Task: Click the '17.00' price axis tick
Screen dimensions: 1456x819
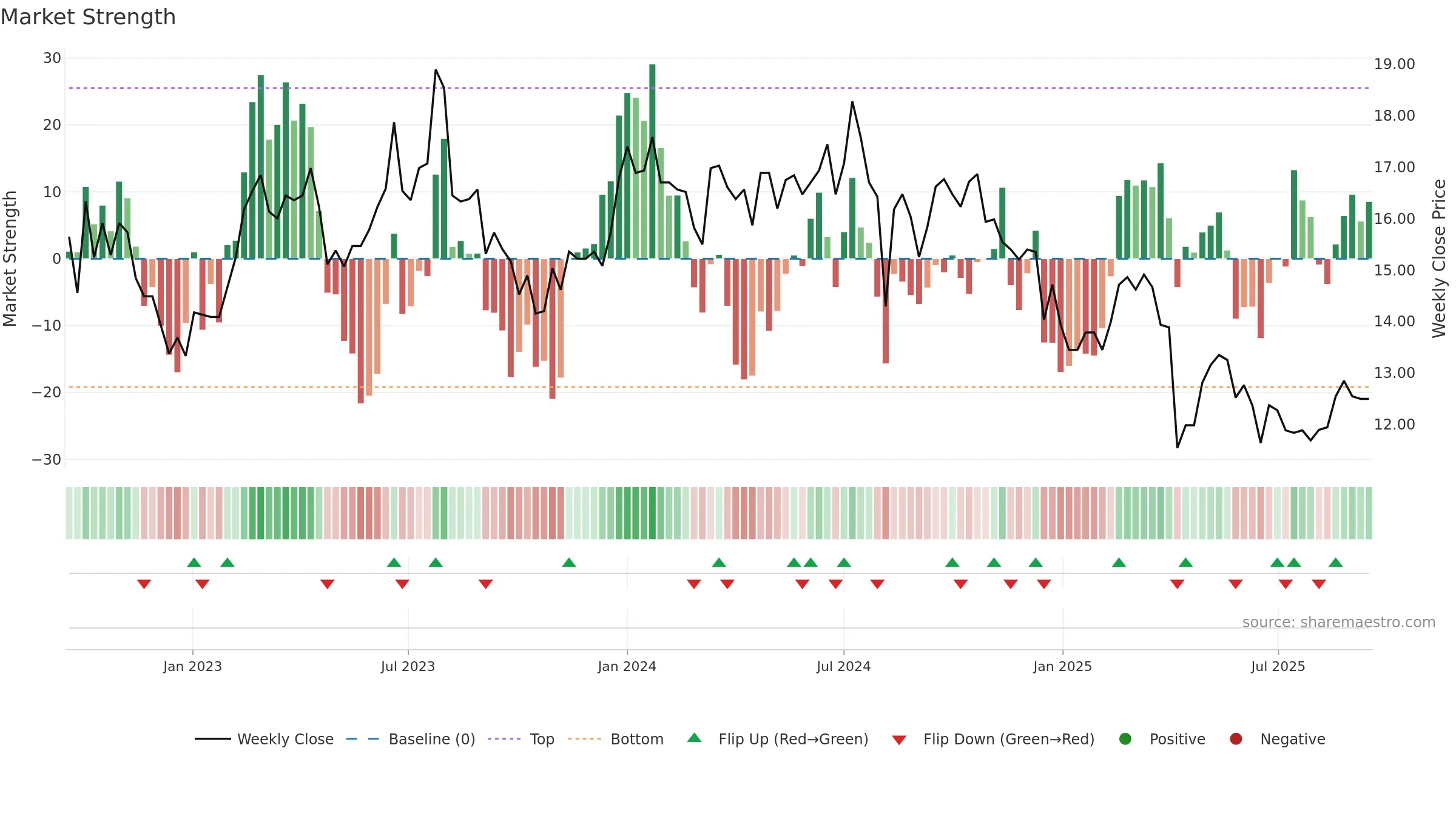Action: (x=1394, y=167)
